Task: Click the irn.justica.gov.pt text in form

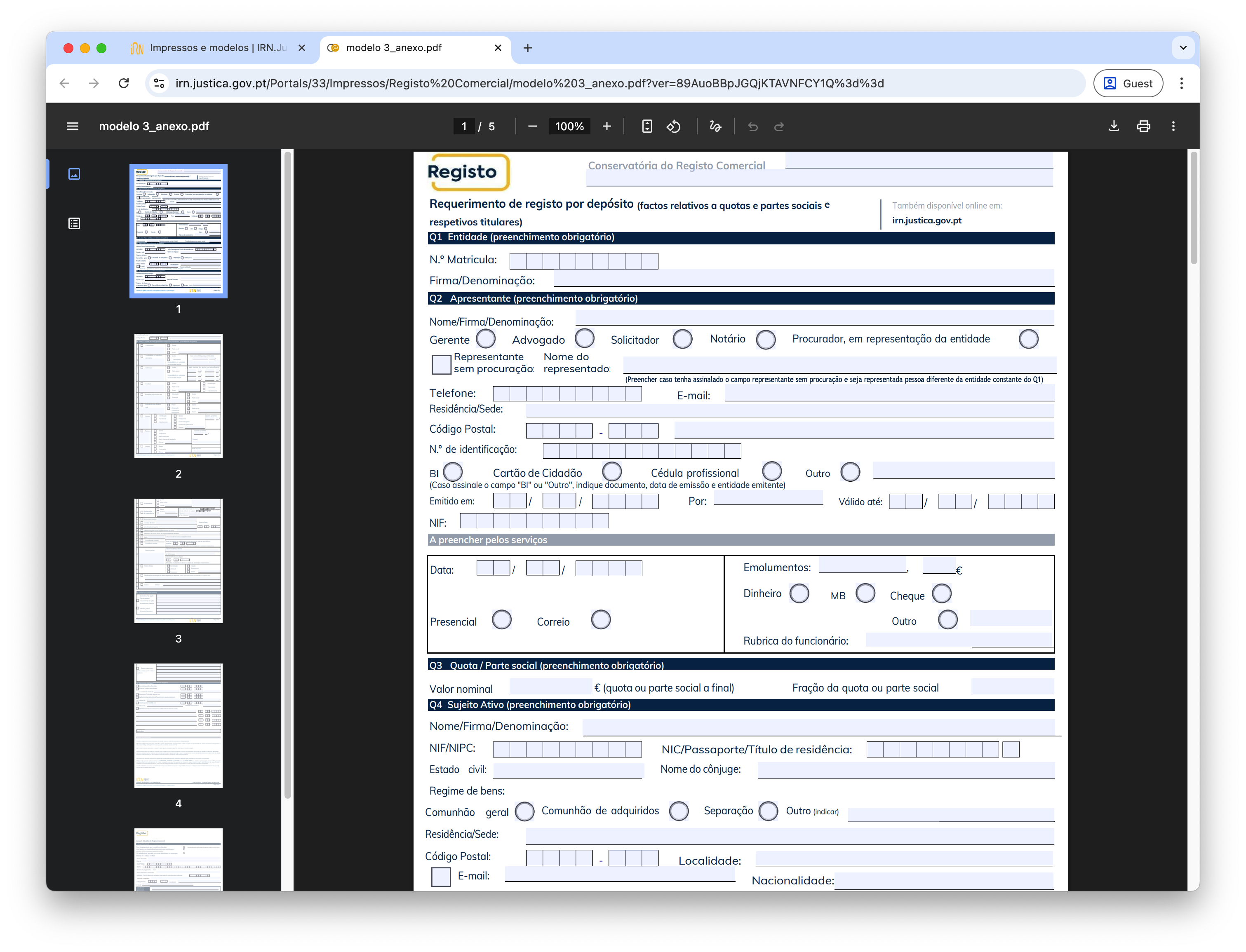Action: 927,220
